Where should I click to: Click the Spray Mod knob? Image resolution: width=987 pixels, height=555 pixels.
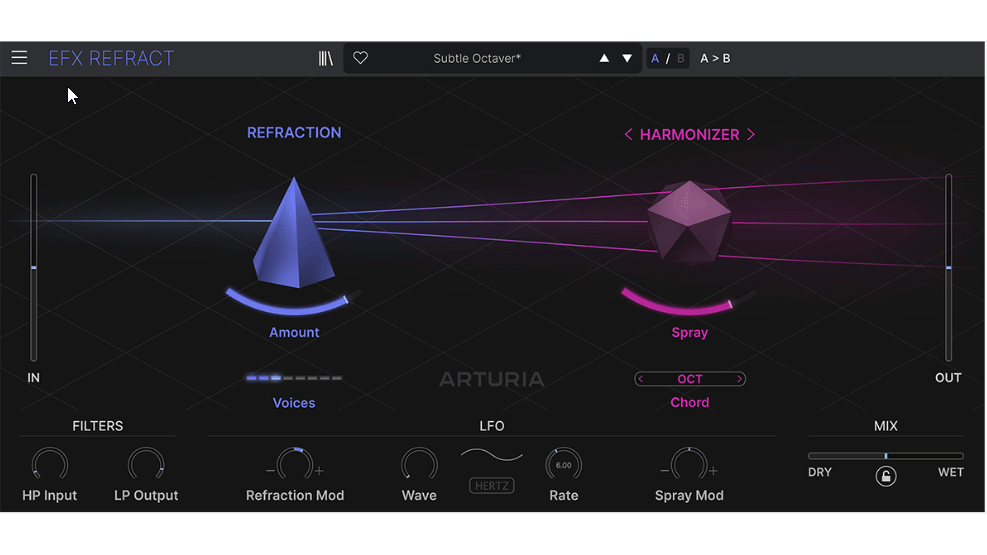(x=689, y=464)
